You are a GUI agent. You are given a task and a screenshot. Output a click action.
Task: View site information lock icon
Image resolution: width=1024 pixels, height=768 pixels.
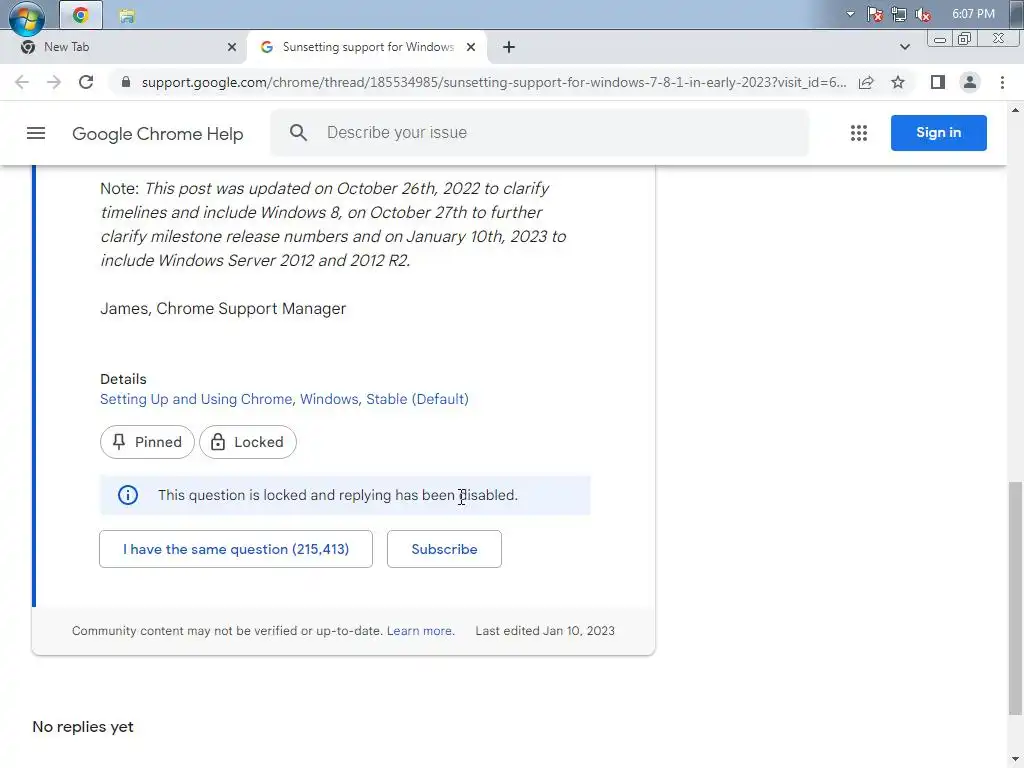coord(126,82)
